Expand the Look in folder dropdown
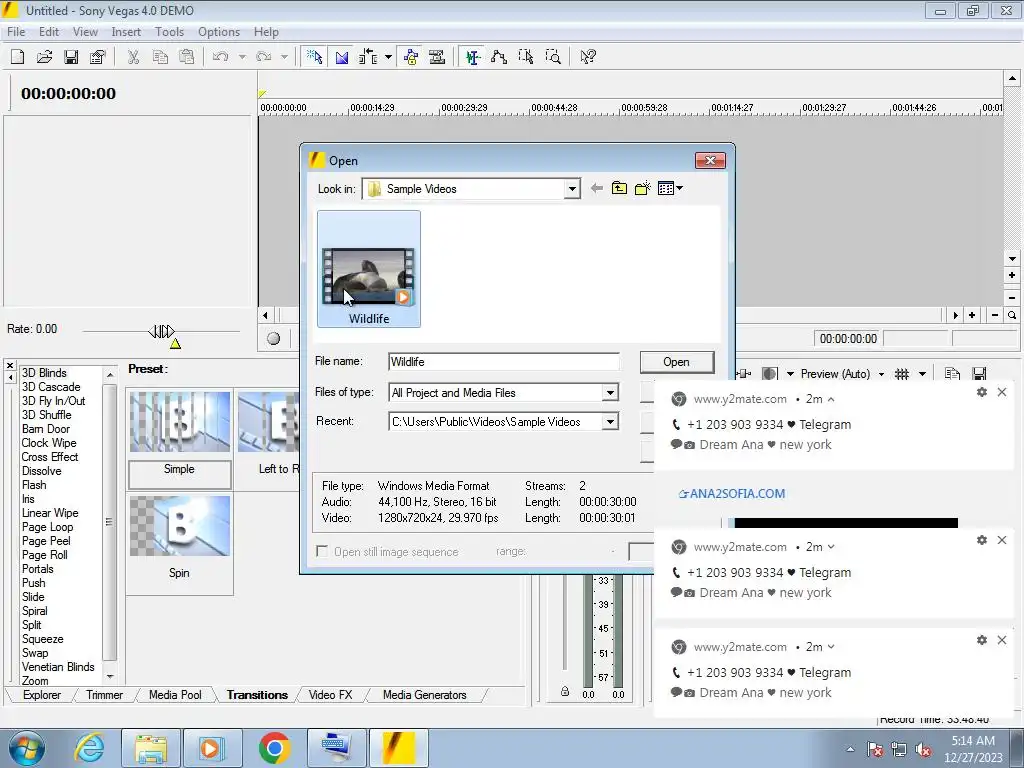This screenshot has width=1024, height=768. pyautogui.click(x=572, y=189)
